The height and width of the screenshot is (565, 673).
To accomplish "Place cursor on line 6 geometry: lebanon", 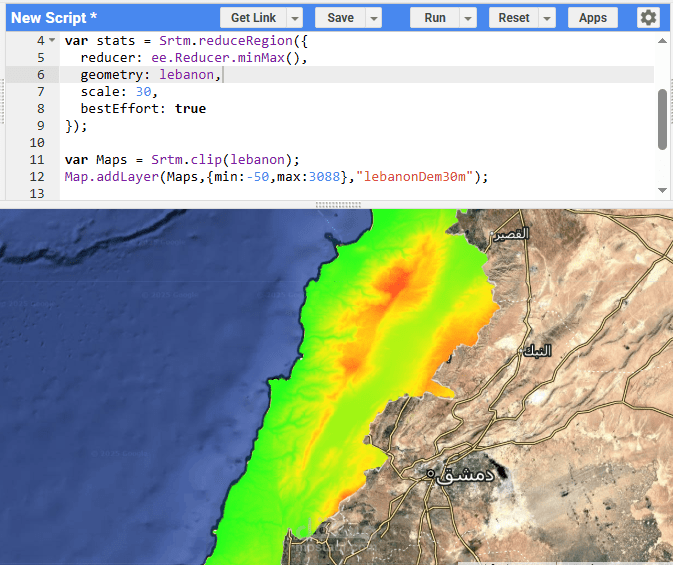I will pos(151,75).
